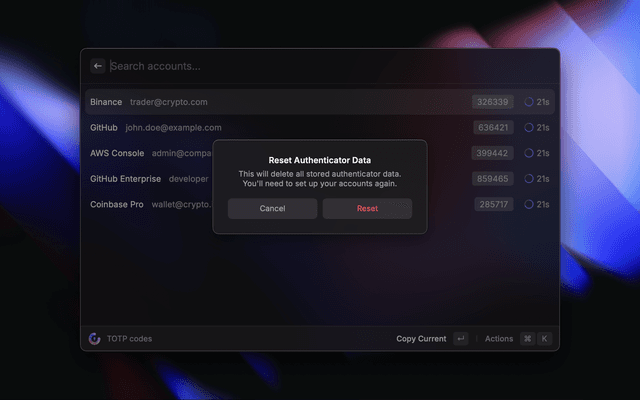Click Copy Current in the footer

point(421,339)
